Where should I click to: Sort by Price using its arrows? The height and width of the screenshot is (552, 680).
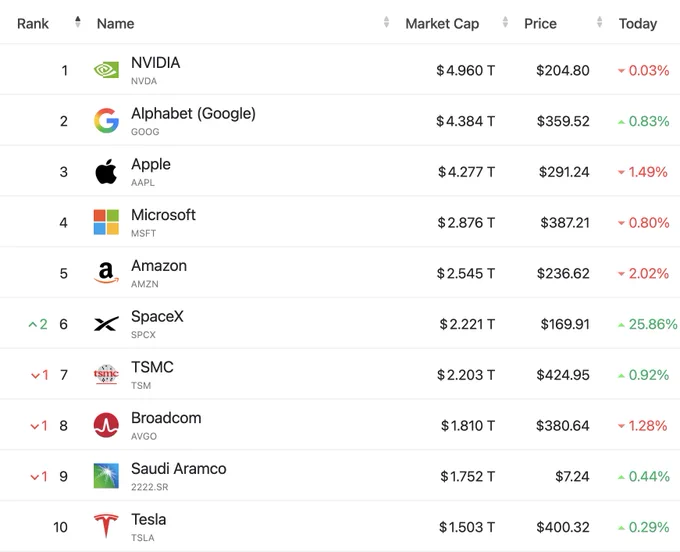click(599, 22)
